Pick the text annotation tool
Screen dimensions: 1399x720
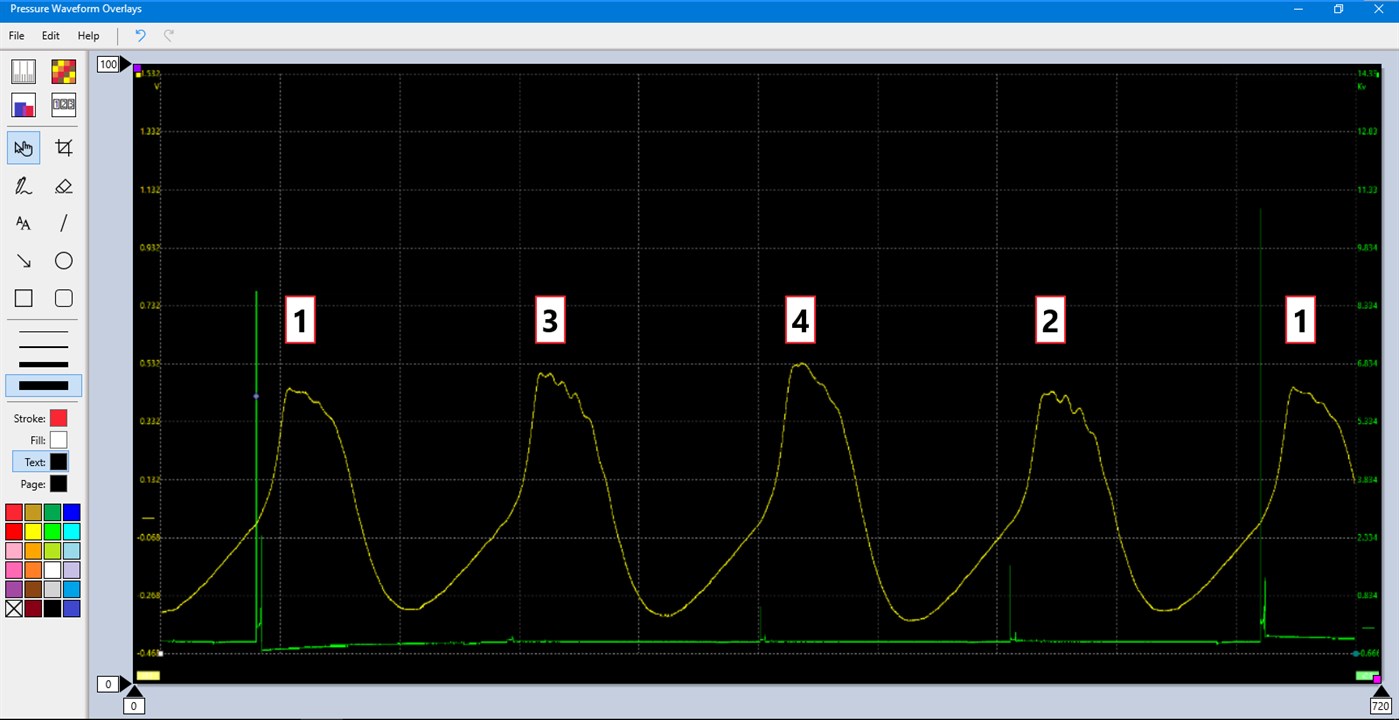click(x=22, y=223)
